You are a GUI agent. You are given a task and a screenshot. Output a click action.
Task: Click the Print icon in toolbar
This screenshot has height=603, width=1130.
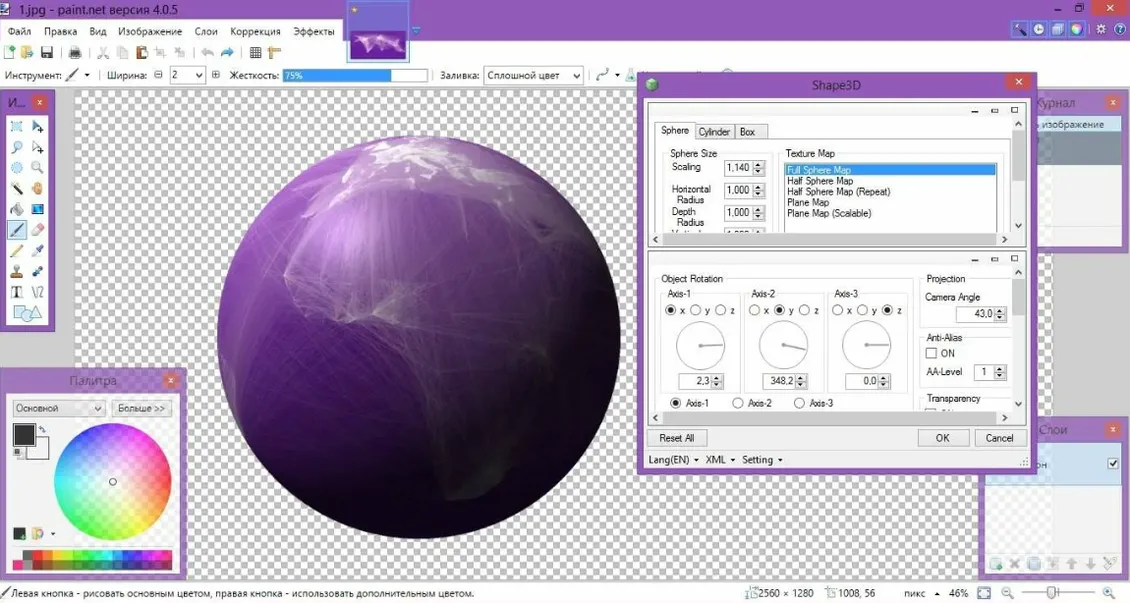tap(74, 53)
